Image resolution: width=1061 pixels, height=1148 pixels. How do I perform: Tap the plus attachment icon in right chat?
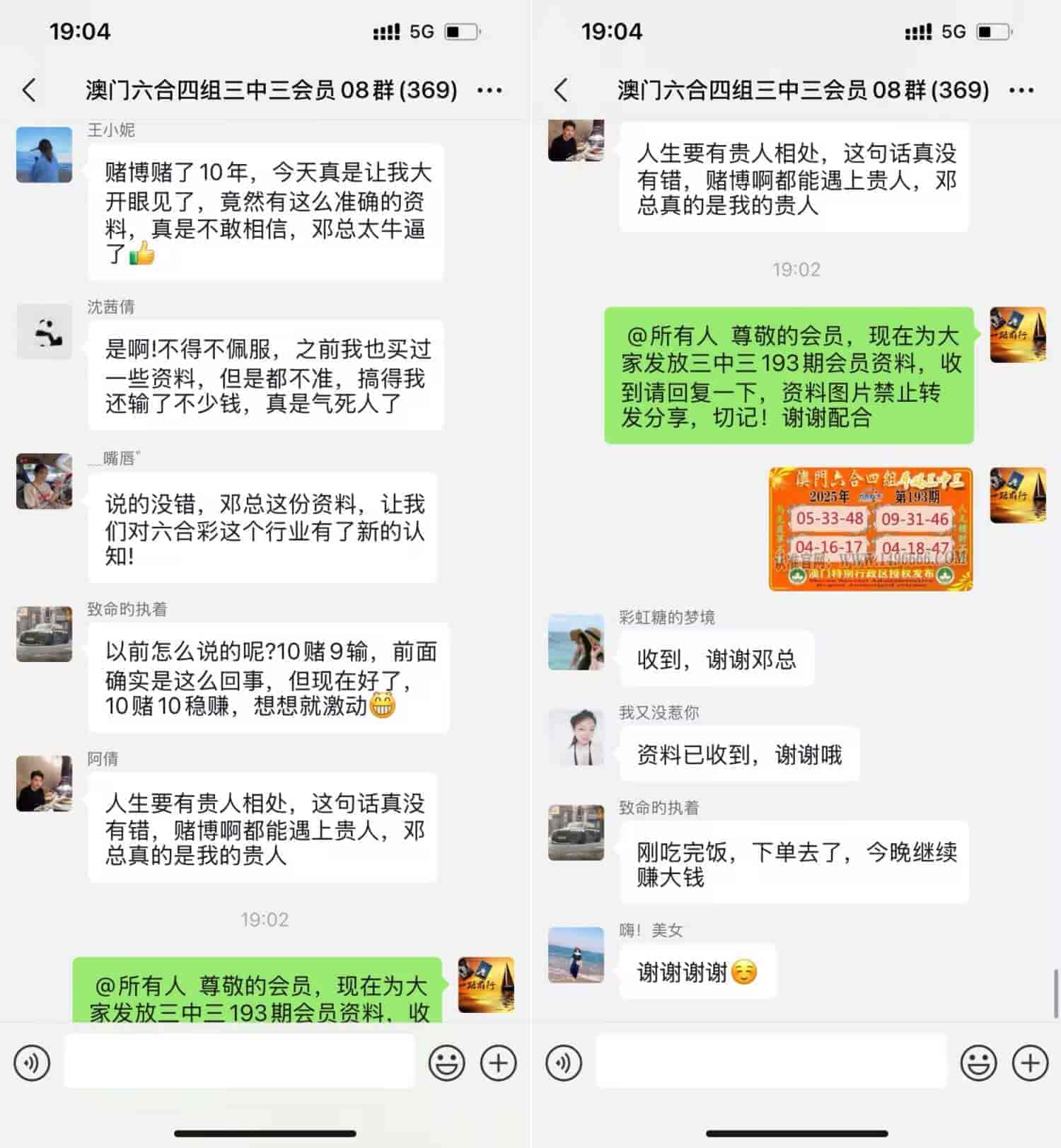[1030, 1062]
